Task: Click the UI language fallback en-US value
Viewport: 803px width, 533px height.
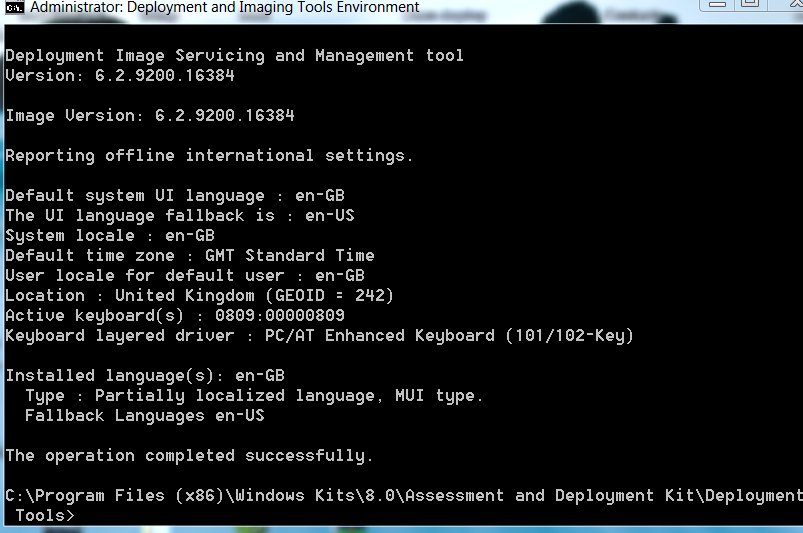Action: click(x=330, y=216)
